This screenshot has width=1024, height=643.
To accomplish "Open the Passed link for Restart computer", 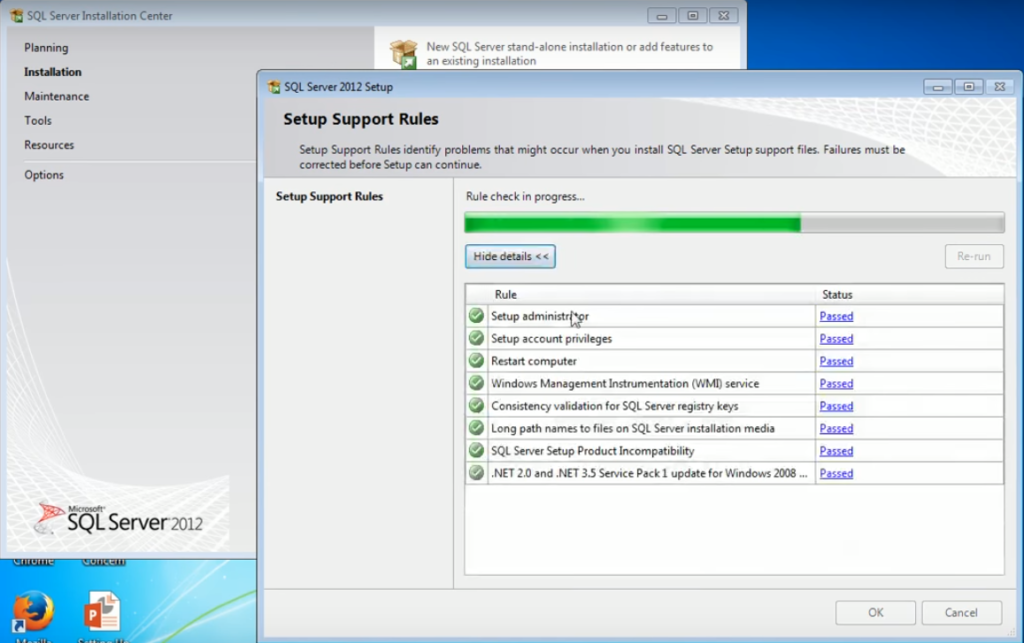I will click(835, 361).
